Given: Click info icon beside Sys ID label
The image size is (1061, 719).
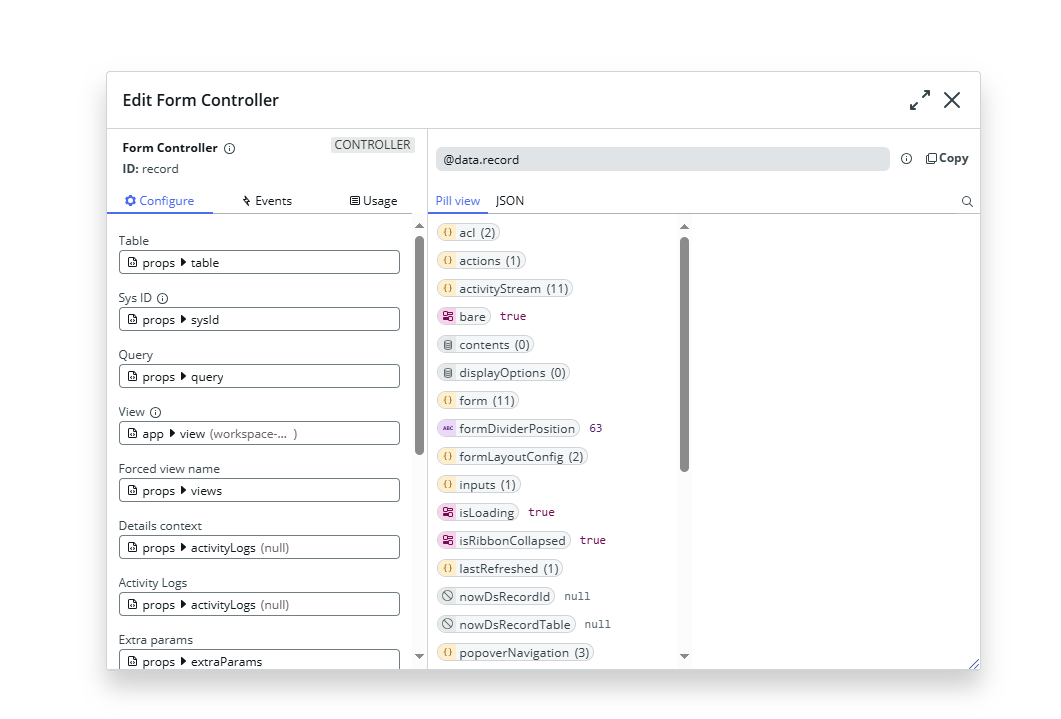Looking at the screenshot, I should (x=163, y=298).
